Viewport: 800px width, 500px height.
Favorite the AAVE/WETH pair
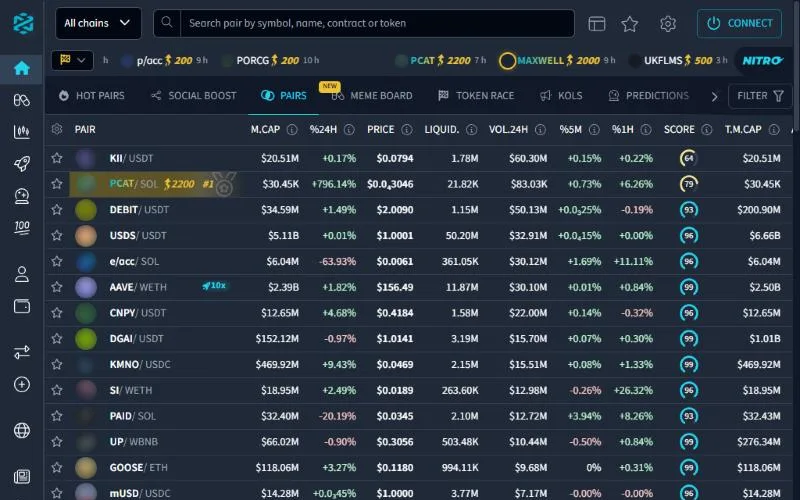pyautogui.click(x=57, y=287)
